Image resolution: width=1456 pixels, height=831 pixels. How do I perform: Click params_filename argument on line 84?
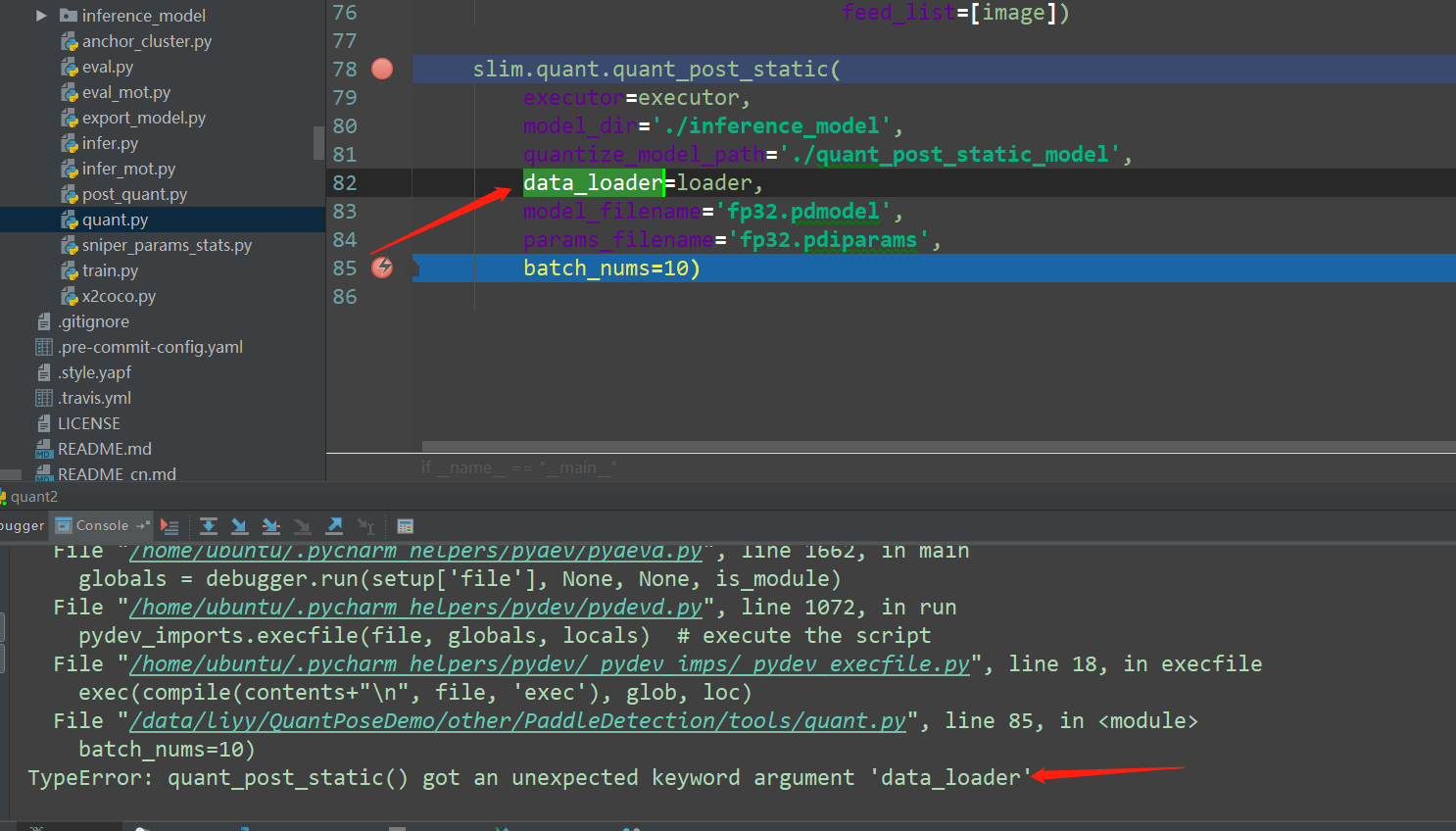coord(618,239)
